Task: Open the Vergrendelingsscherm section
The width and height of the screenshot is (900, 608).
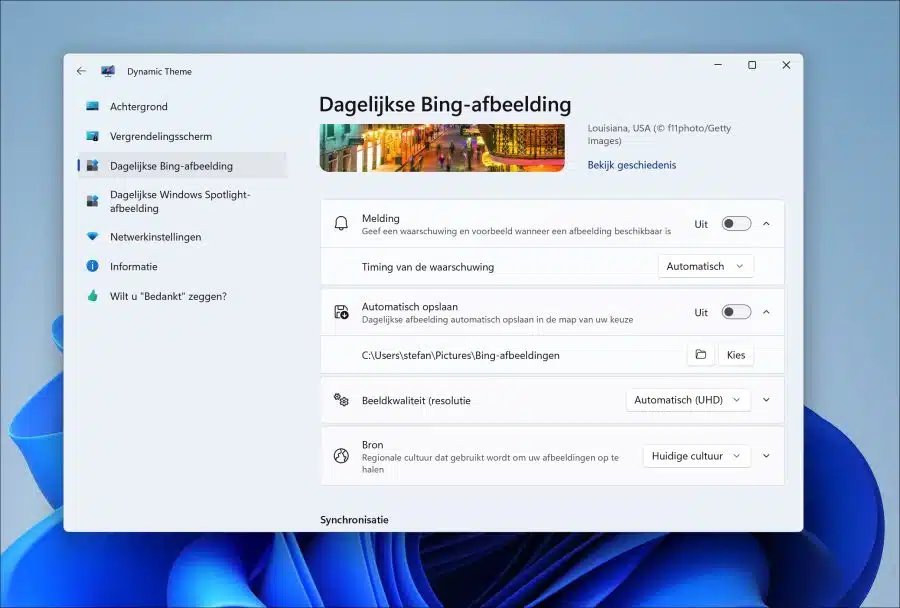Action: (183, 136)
